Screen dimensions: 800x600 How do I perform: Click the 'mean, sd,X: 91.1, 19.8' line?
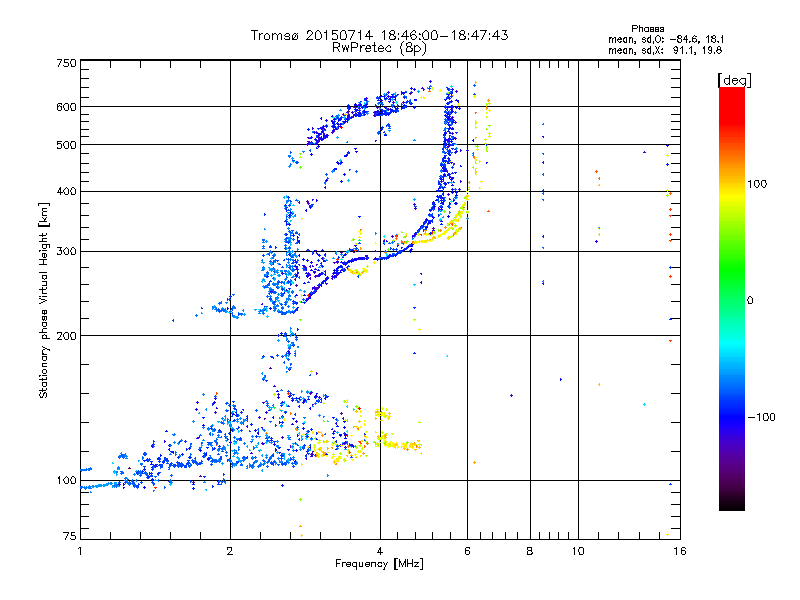665,50
